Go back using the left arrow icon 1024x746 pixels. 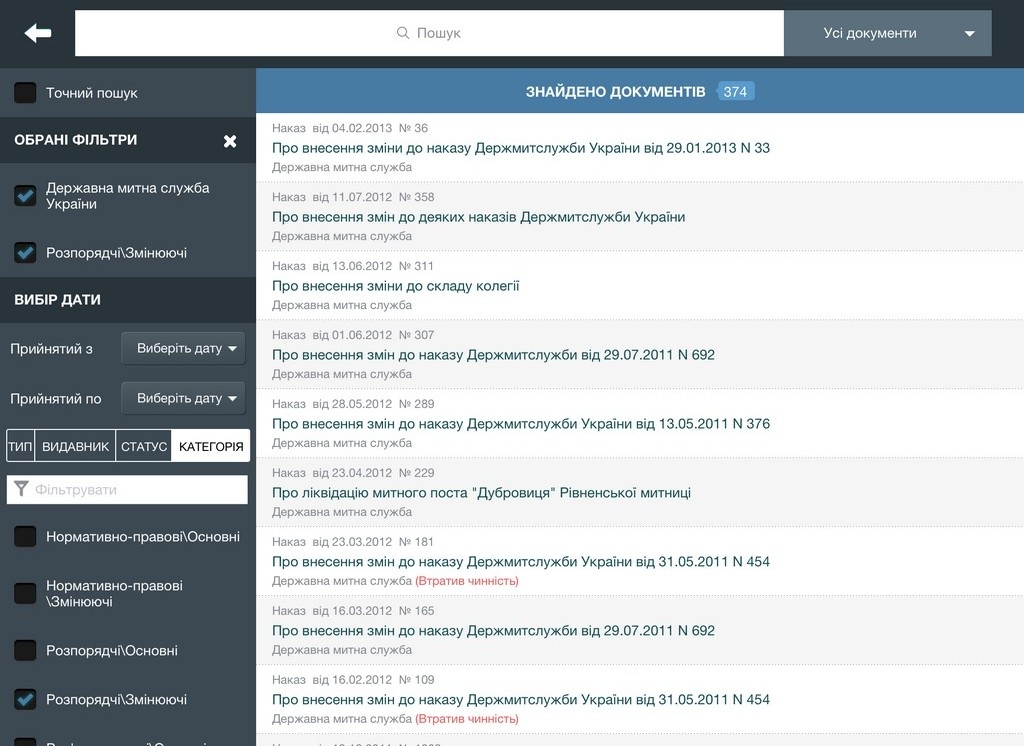point(38,33)
